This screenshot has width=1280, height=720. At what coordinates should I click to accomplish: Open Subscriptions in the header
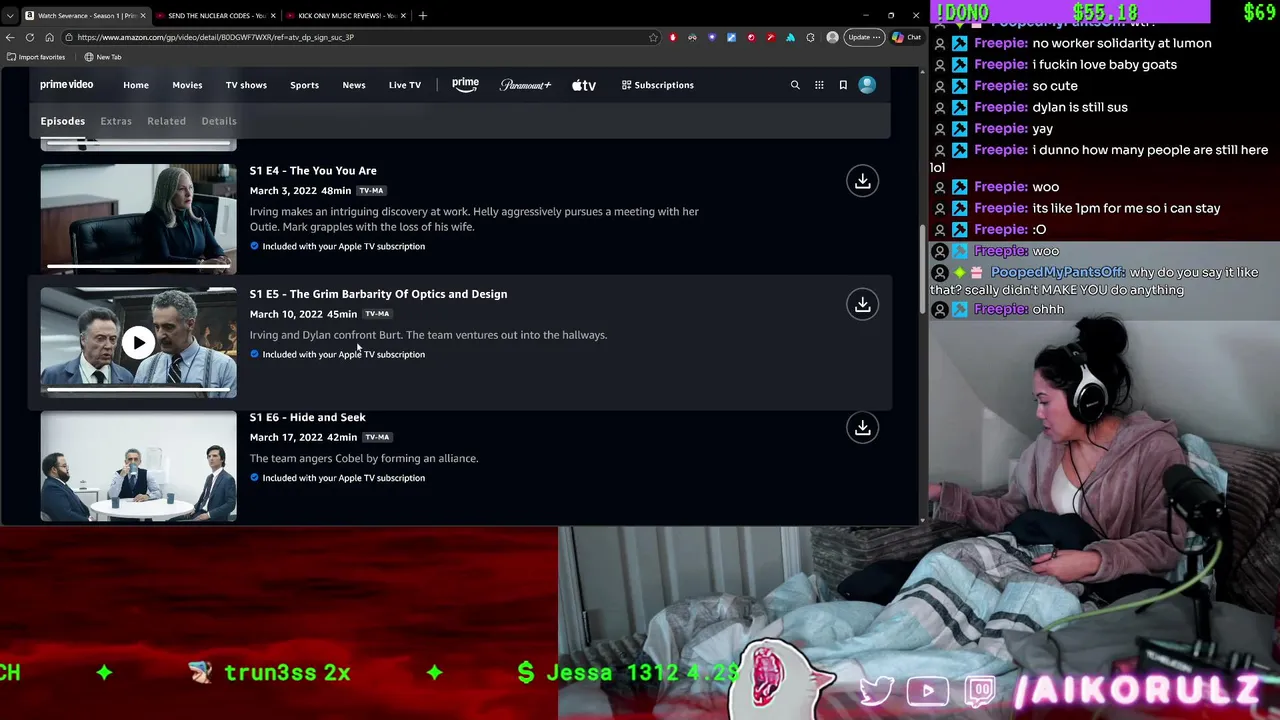657,85
